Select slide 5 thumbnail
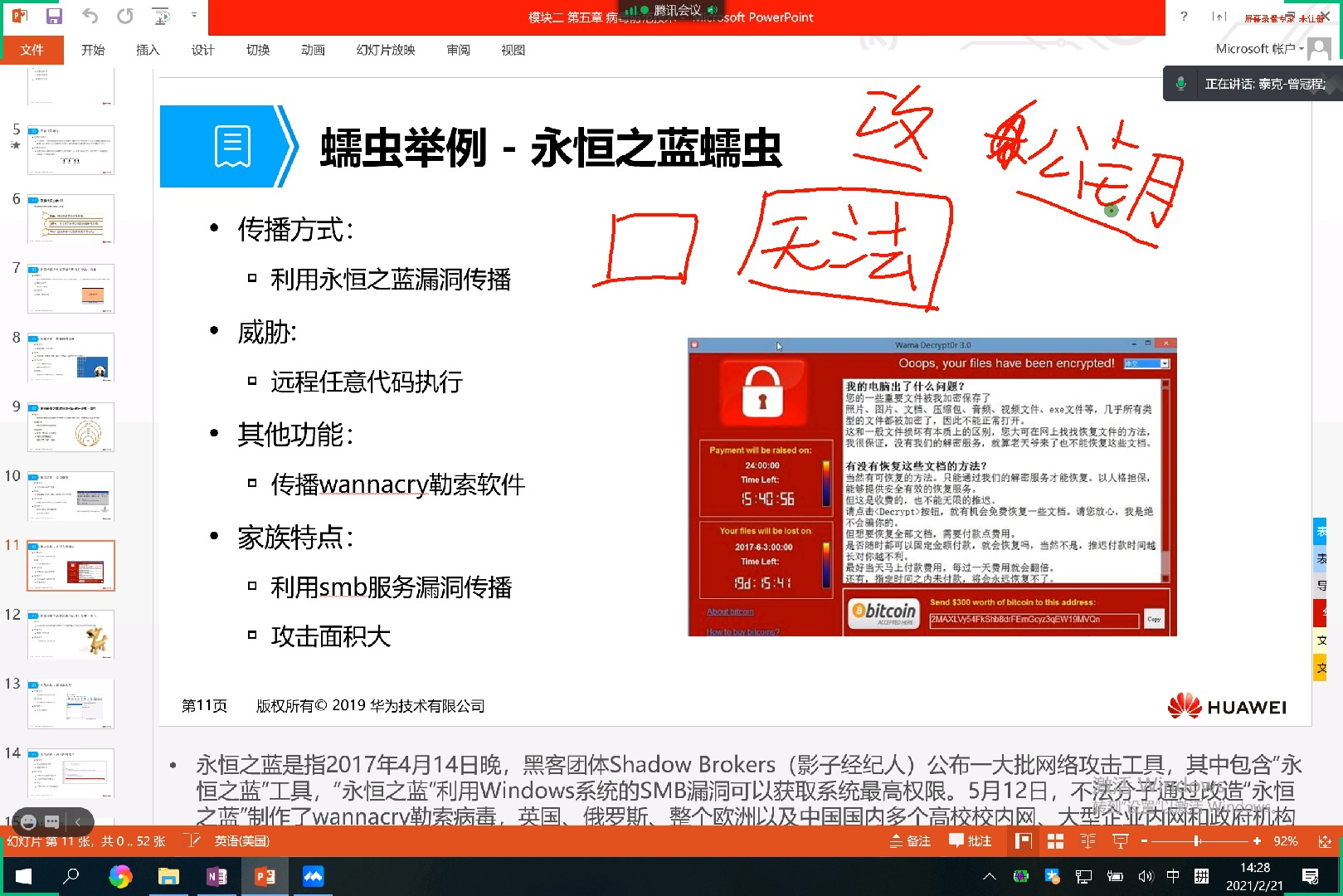The width and height of the screenshot is (1343, 896). click(x=71, y=150)
